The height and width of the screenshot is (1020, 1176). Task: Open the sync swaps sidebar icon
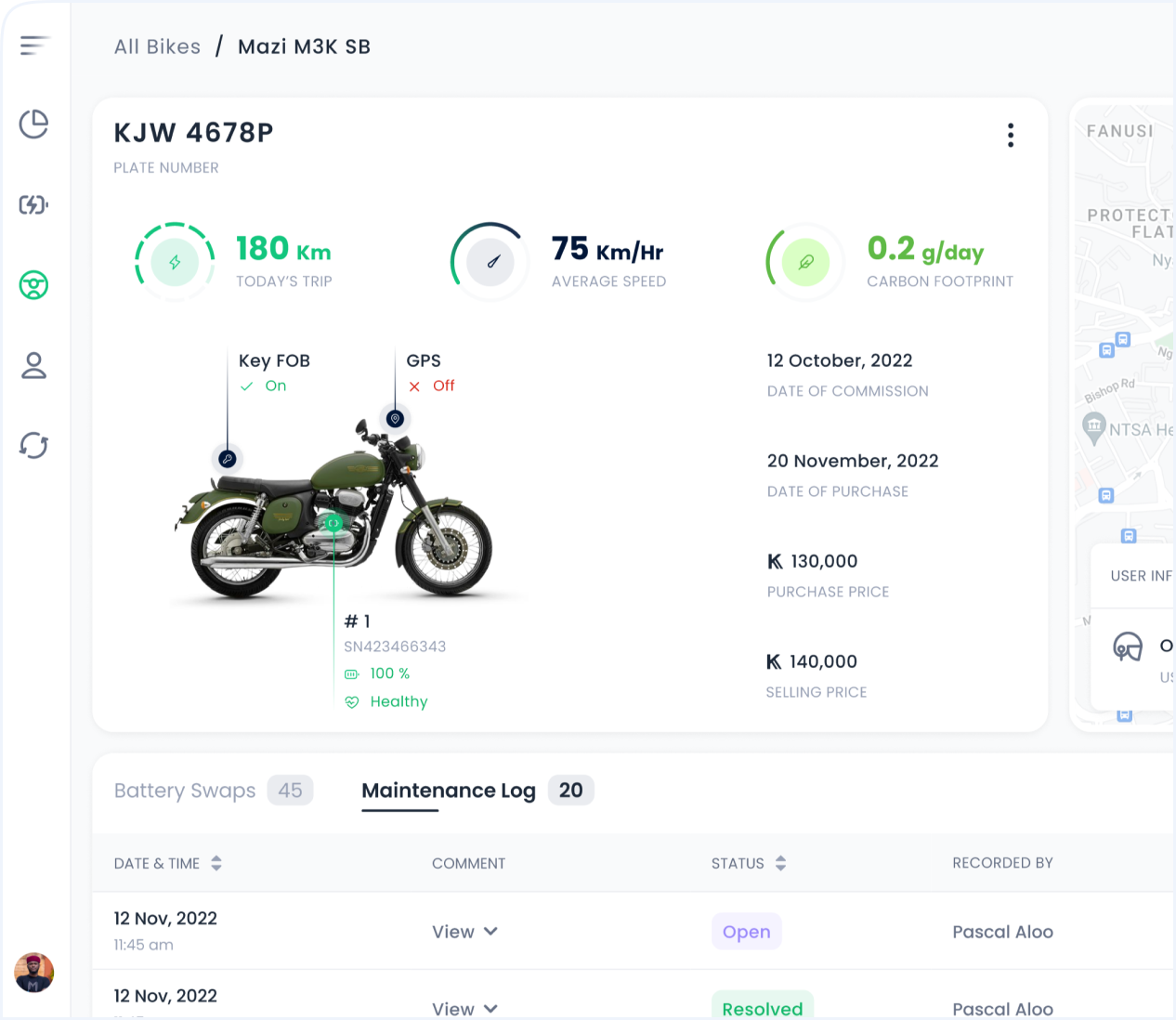(x=33, y=446)
